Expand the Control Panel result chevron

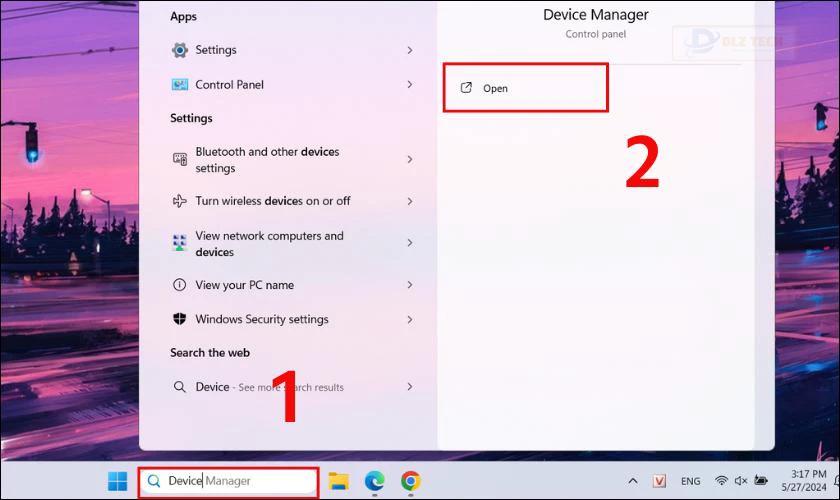410,85
